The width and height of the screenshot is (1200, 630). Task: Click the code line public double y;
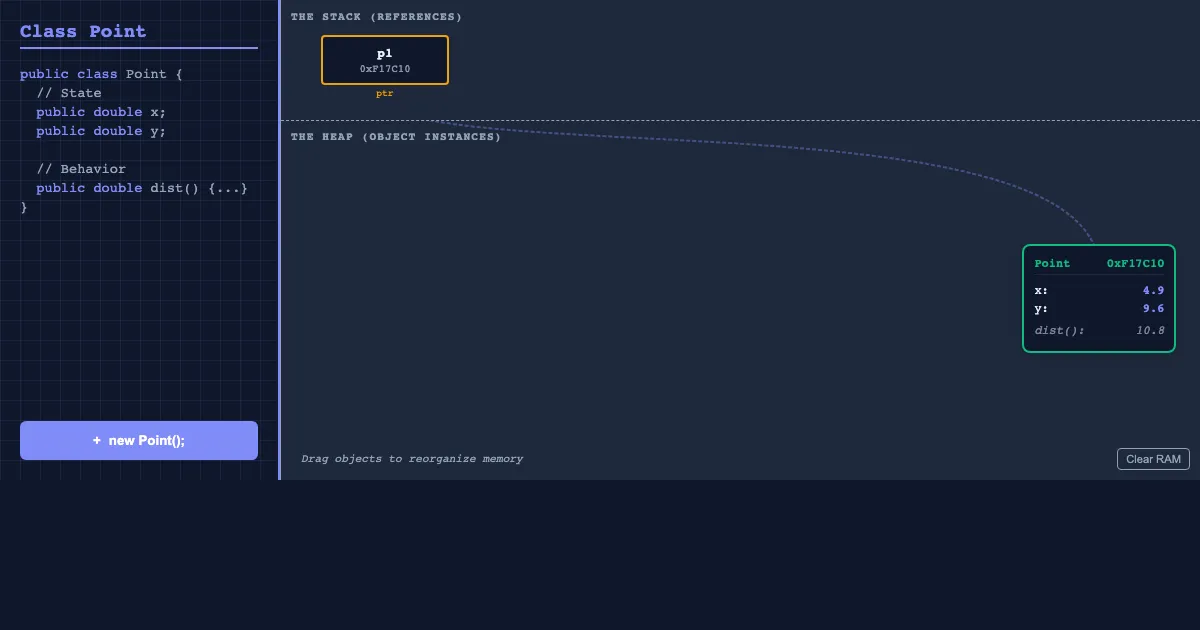(101, 131)
